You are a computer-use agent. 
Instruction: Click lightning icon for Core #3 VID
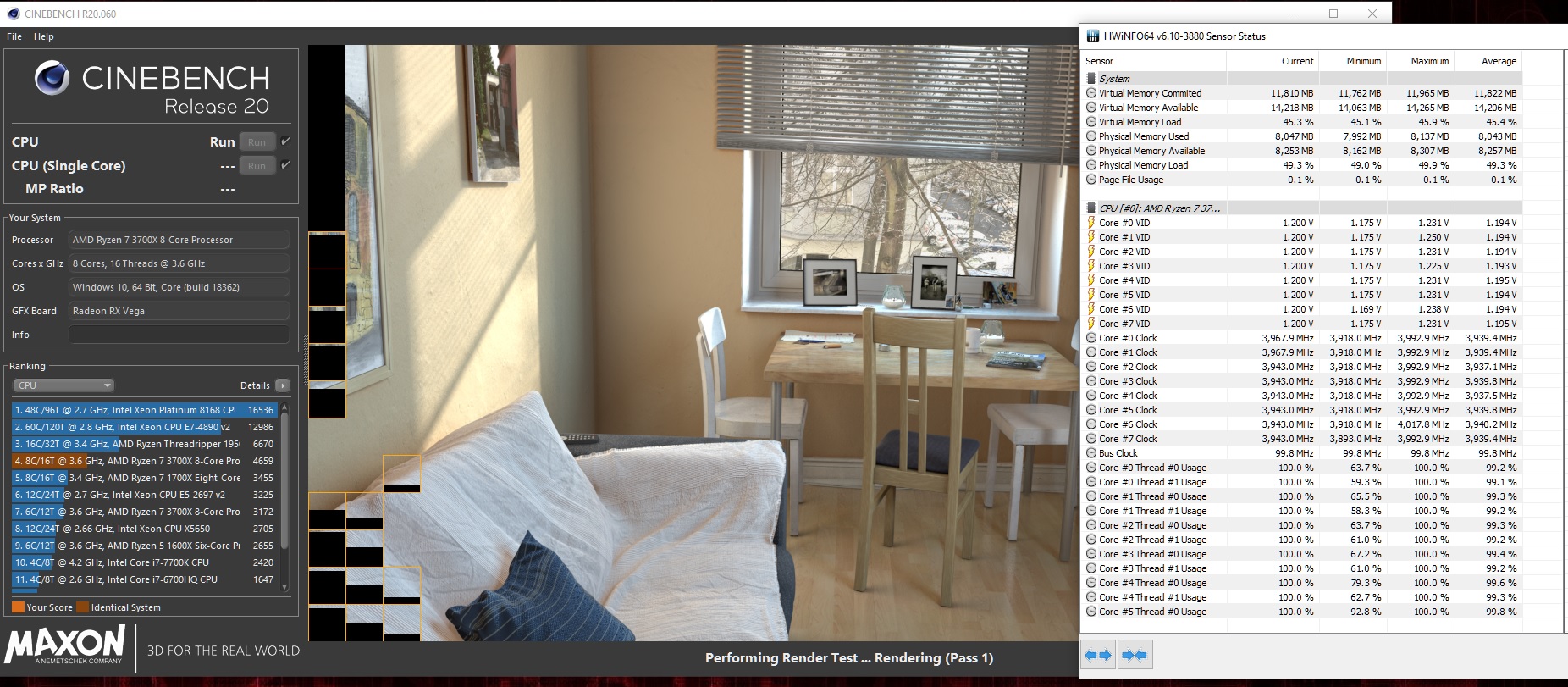[x=1091, y=266]
